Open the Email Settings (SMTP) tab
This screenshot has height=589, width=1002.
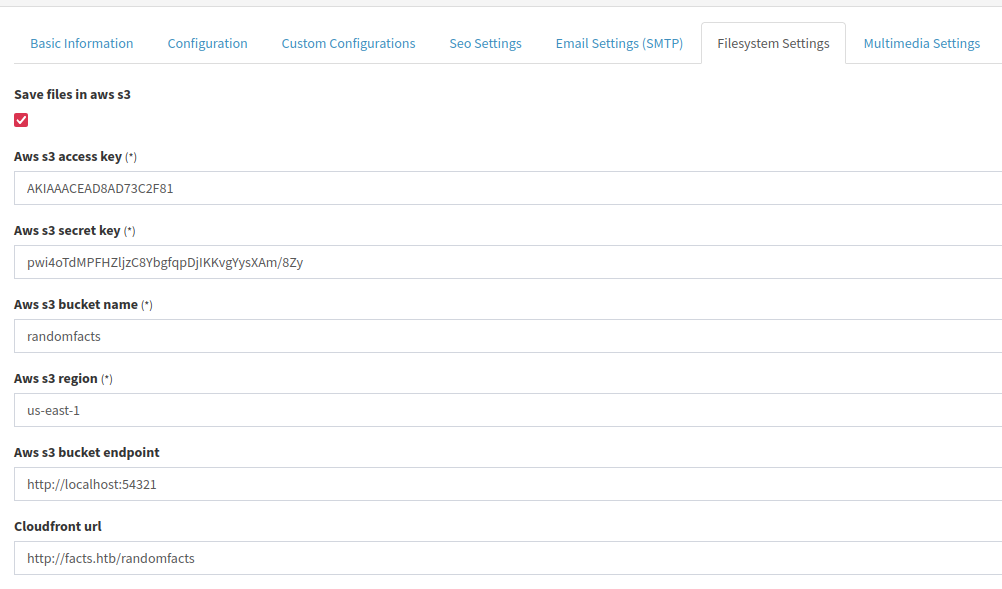619,43
